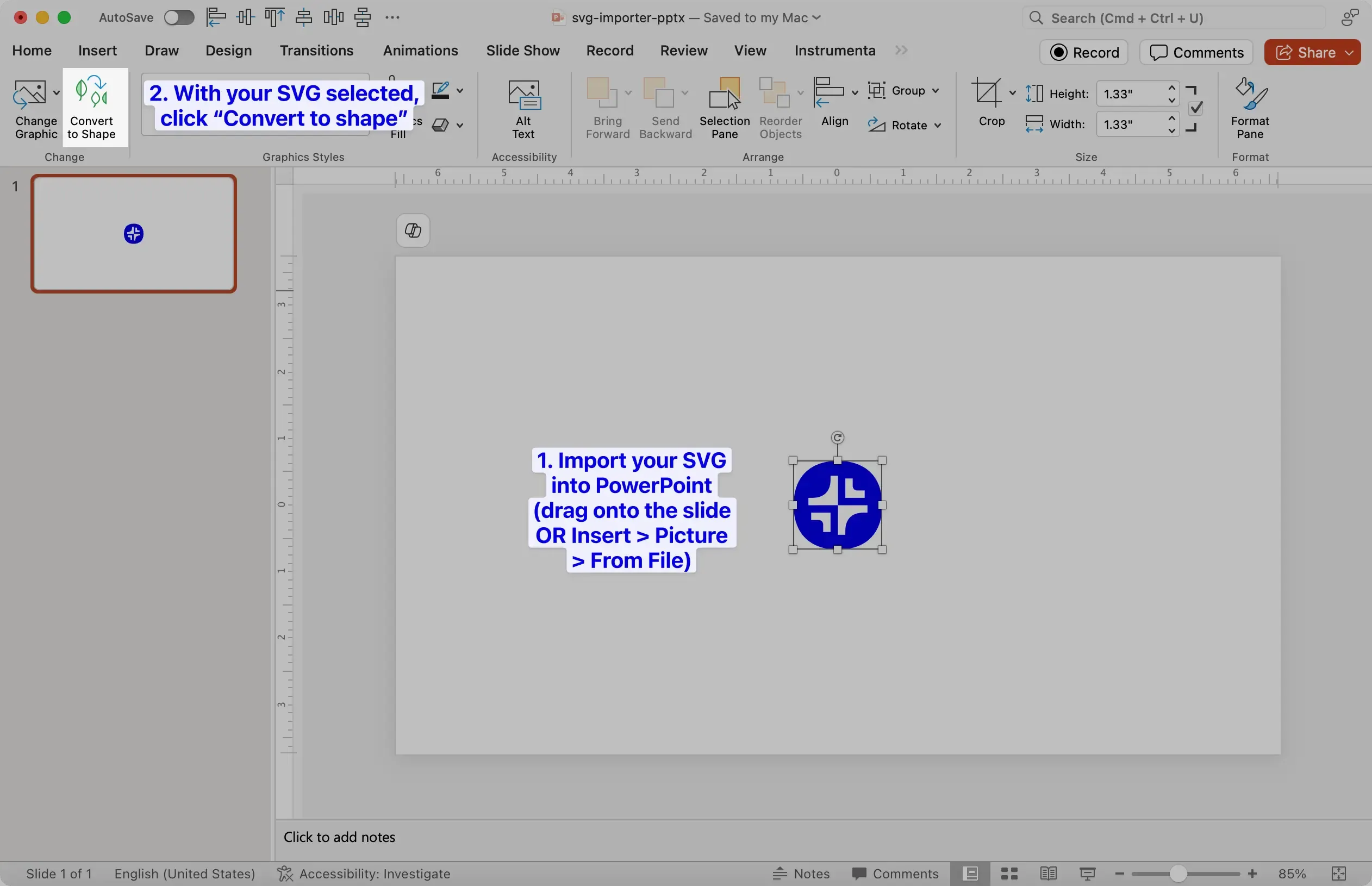Open the Format Pane
Image resolution: width=1372 pixels, height=886 pixels.
click(1250, 109)
